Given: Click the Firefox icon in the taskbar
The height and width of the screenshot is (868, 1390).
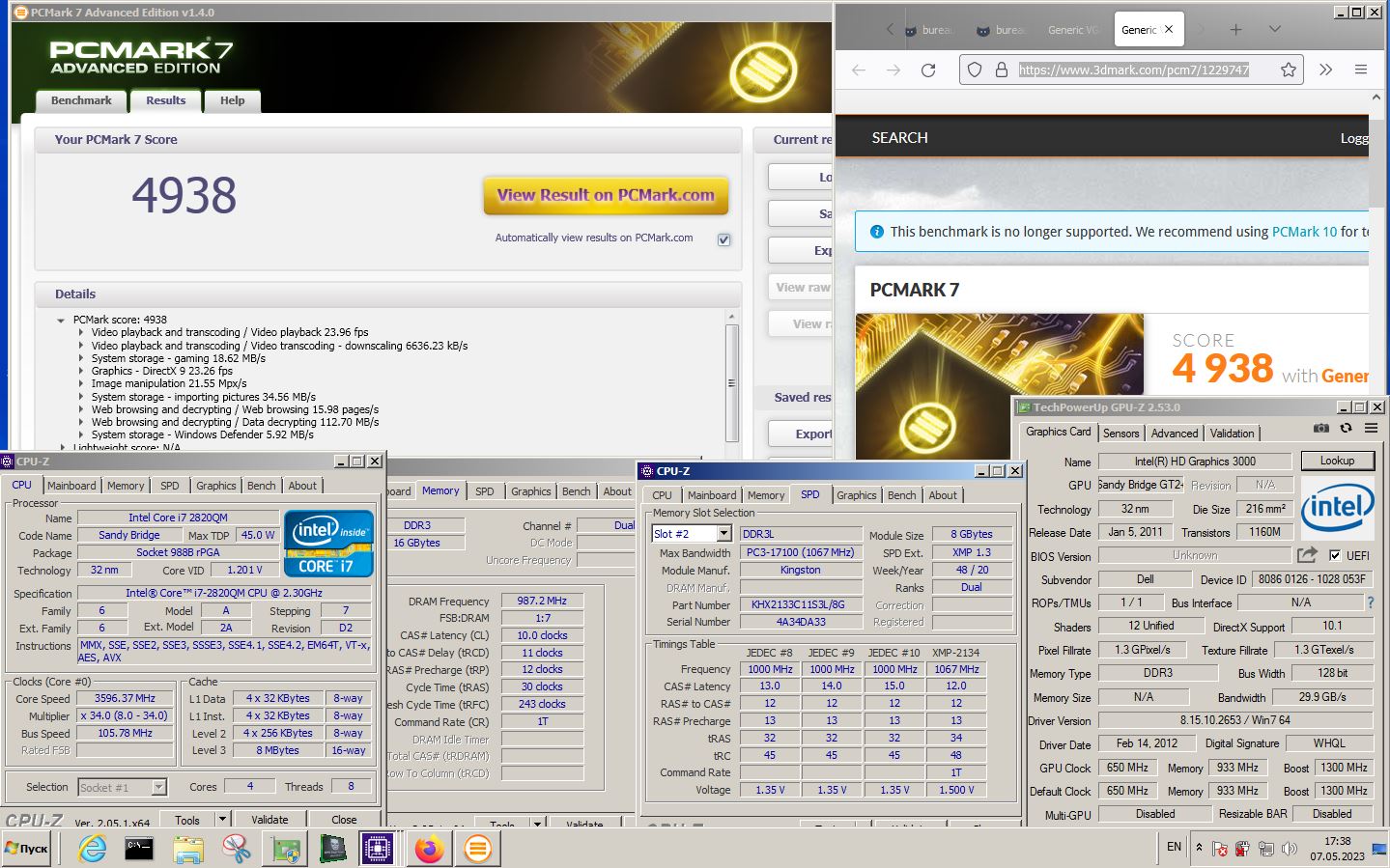Looking at the screenshot, I should click(429, 849).
